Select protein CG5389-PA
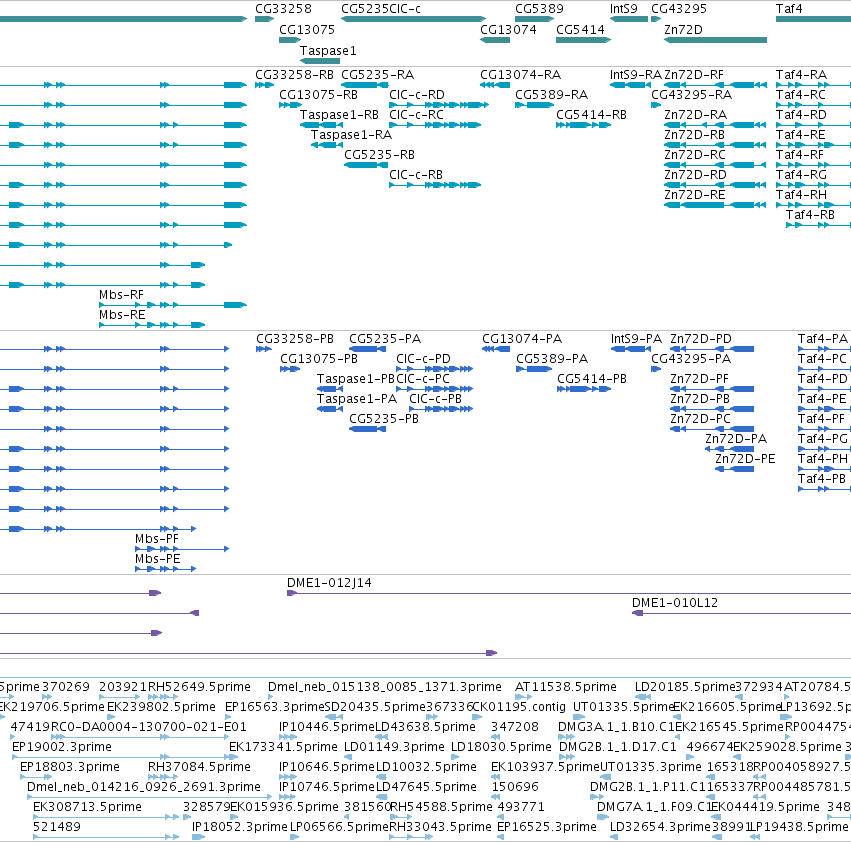The width and height of the screenshot is (851, 842). (x=534, y=369)
